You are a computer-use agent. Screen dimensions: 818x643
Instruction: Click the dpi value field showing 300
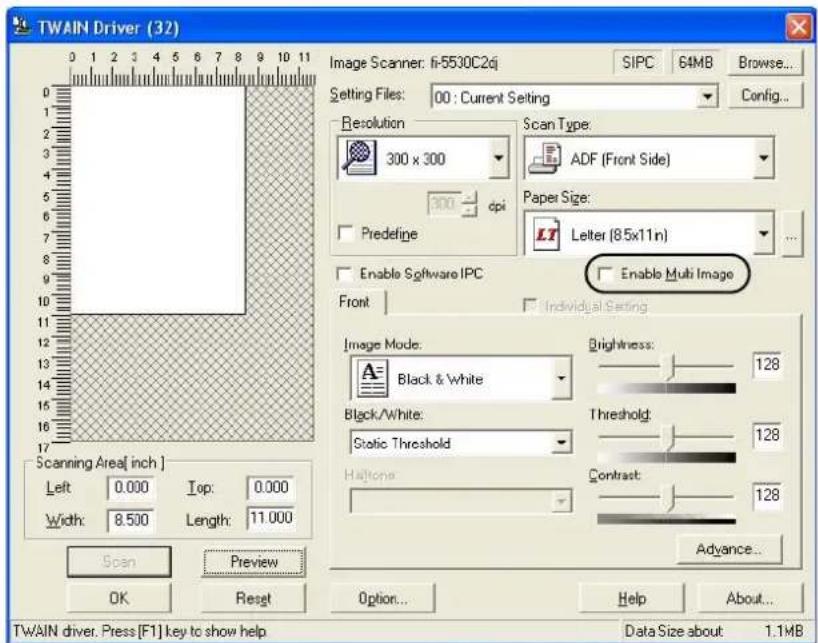click(x=444, y=203)
